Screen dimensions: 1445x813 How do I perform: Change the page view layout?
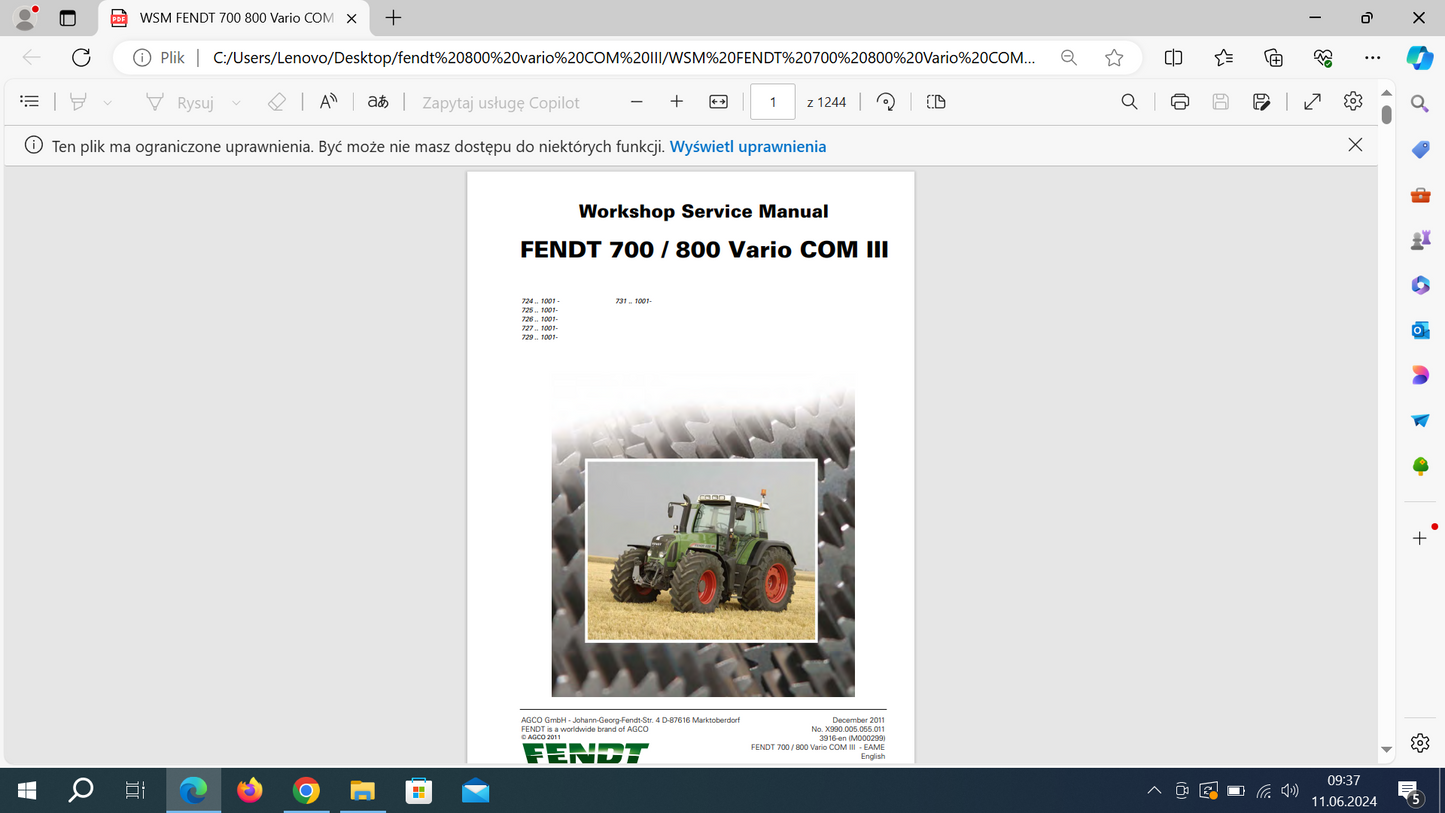934,101
